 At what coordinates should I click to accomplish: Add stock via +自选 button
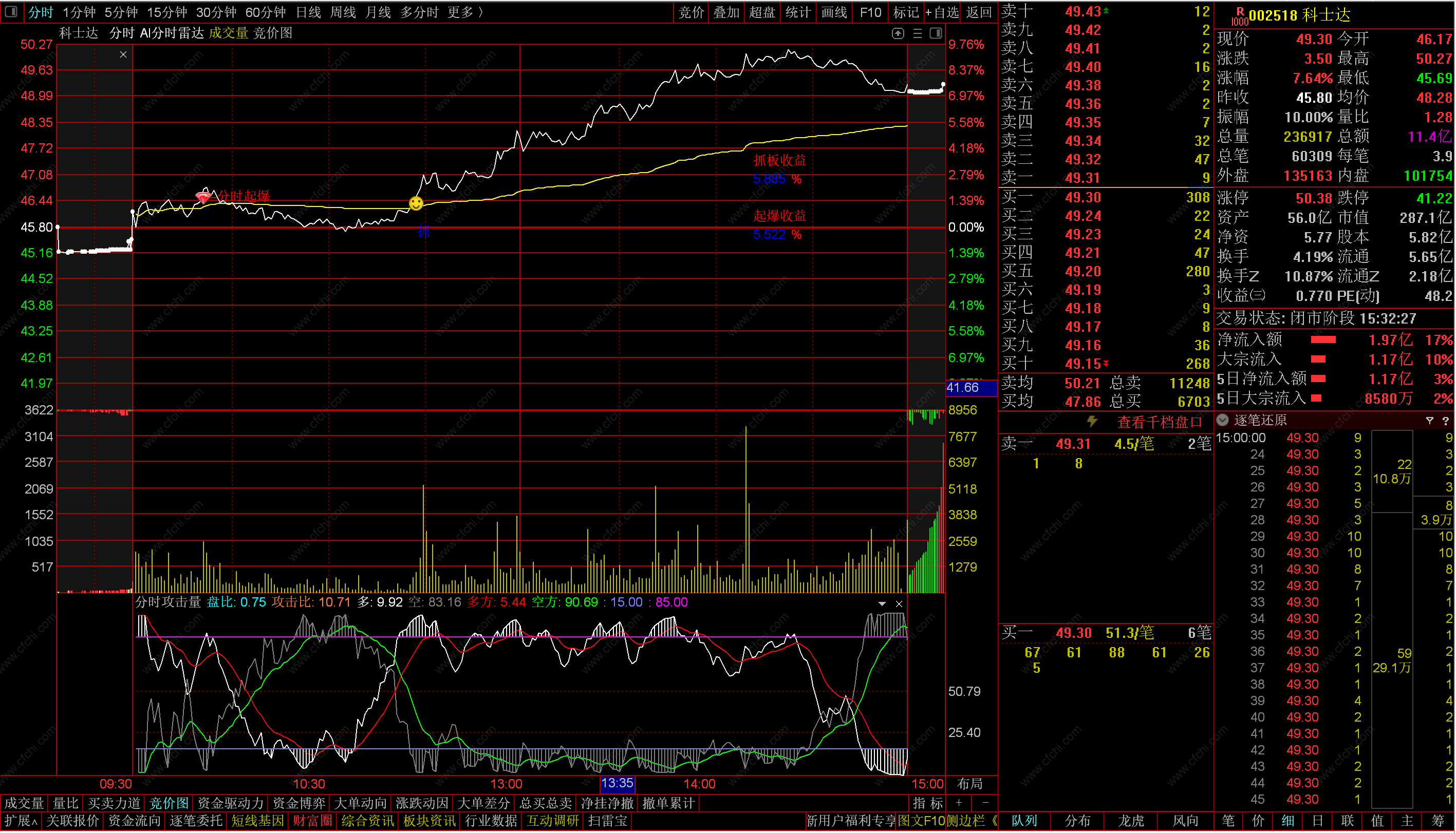pyautogui.click(x=942, y=12)
